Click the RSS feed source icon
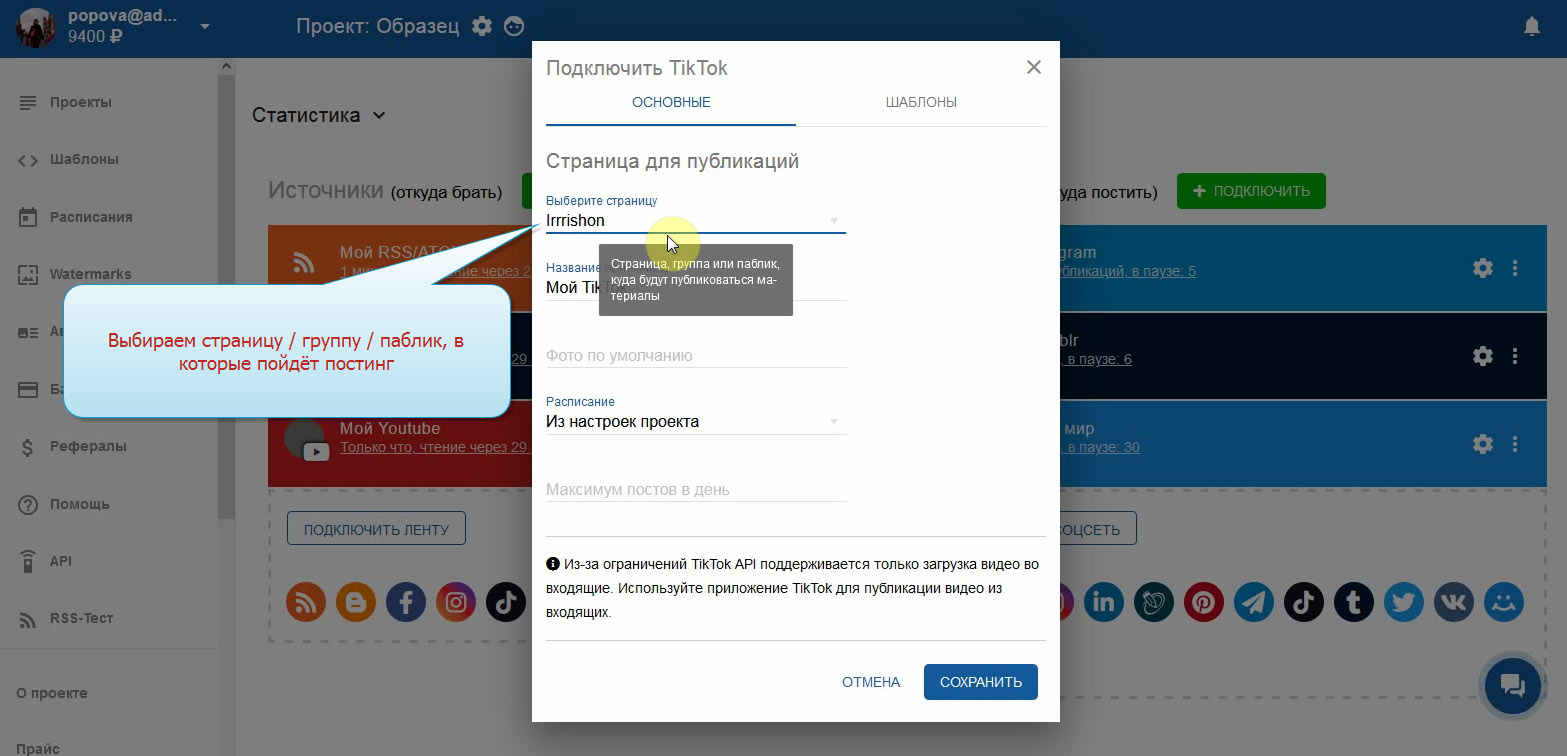This screenshot has width=1567, height=756. tap(306, 602)
